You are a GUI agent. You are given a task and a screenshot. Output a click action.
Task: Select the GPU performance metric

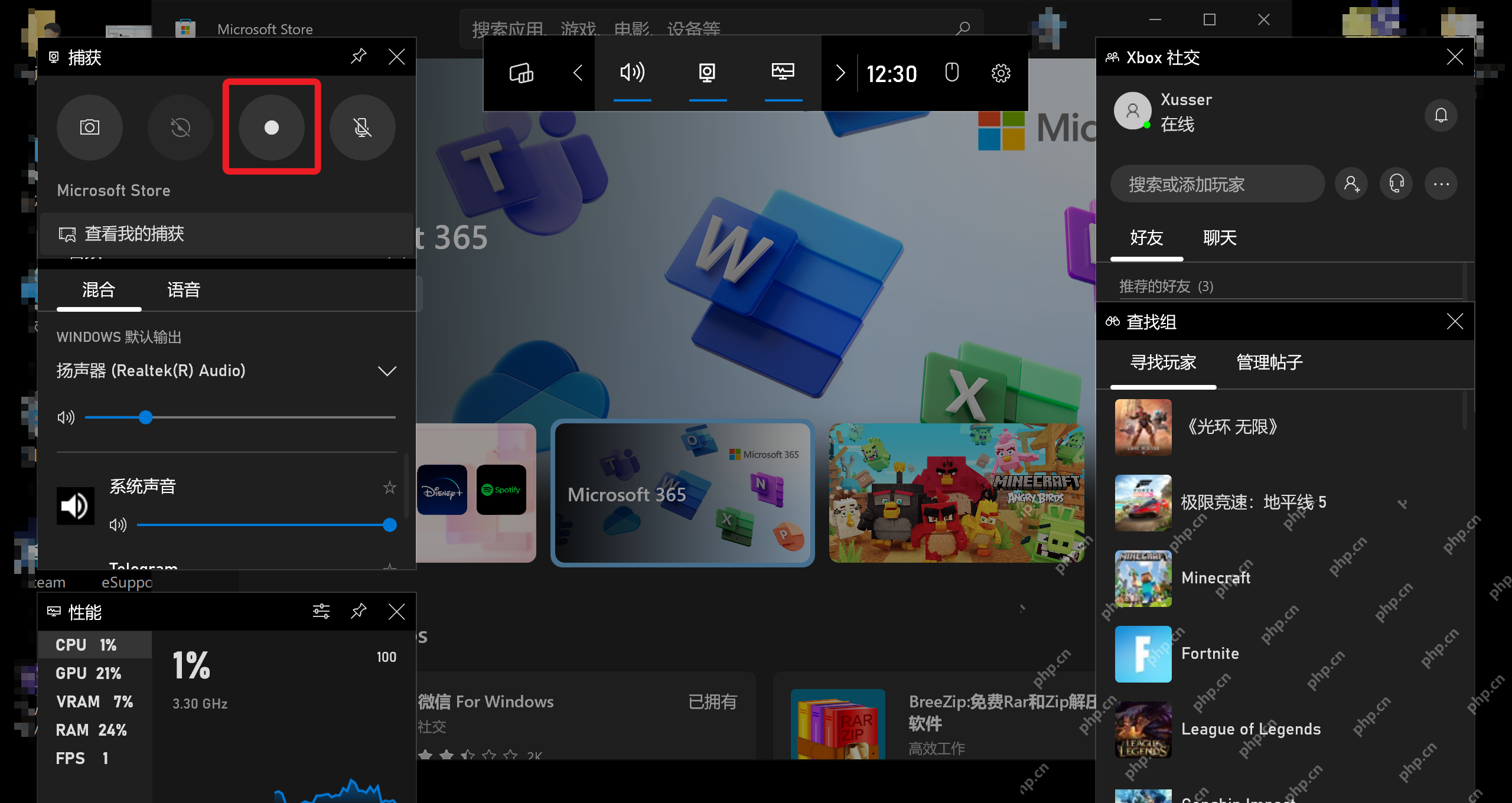click(x=95, y=673)
